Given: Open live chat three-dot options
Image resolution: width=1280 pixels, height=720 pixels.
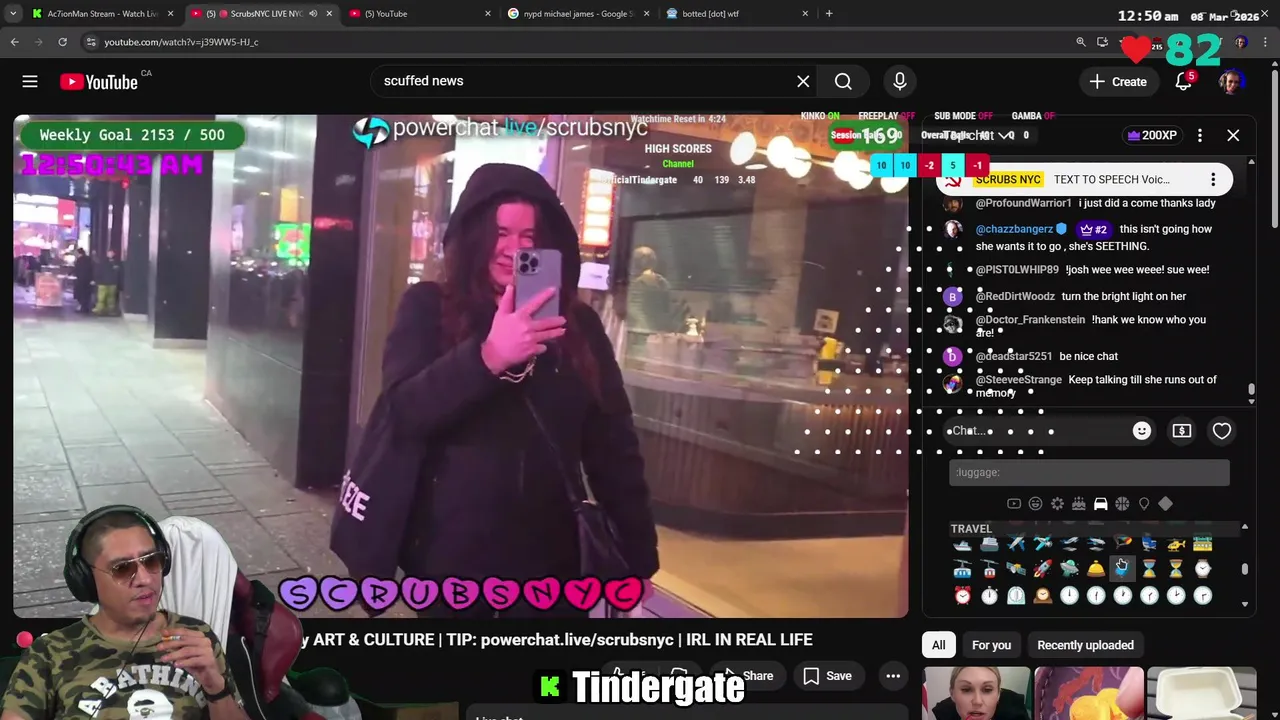Looking at the screenshot, I should click(1200, 135).
